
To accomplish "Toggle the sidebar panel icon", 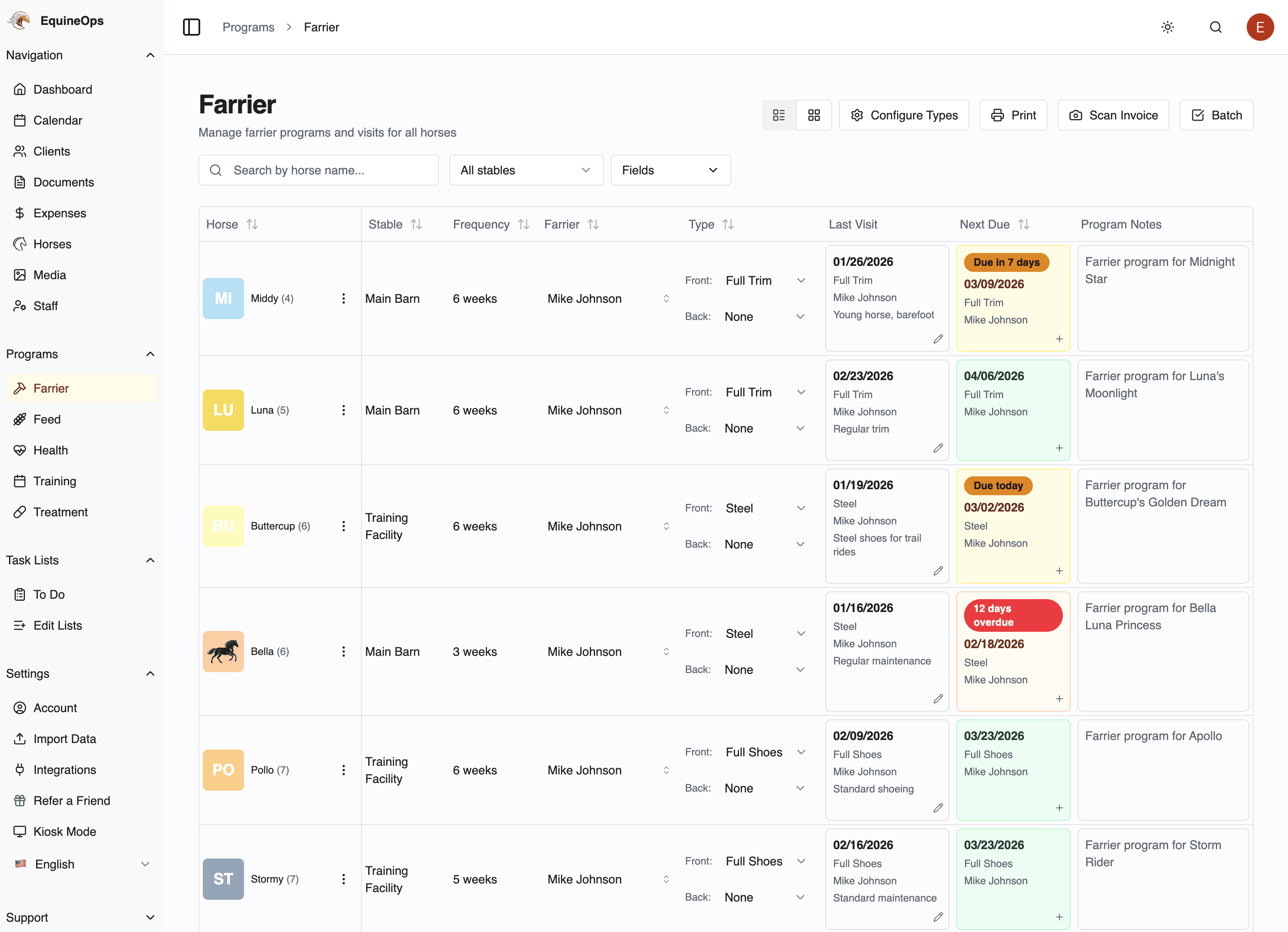I will click(x=191, y=27).
